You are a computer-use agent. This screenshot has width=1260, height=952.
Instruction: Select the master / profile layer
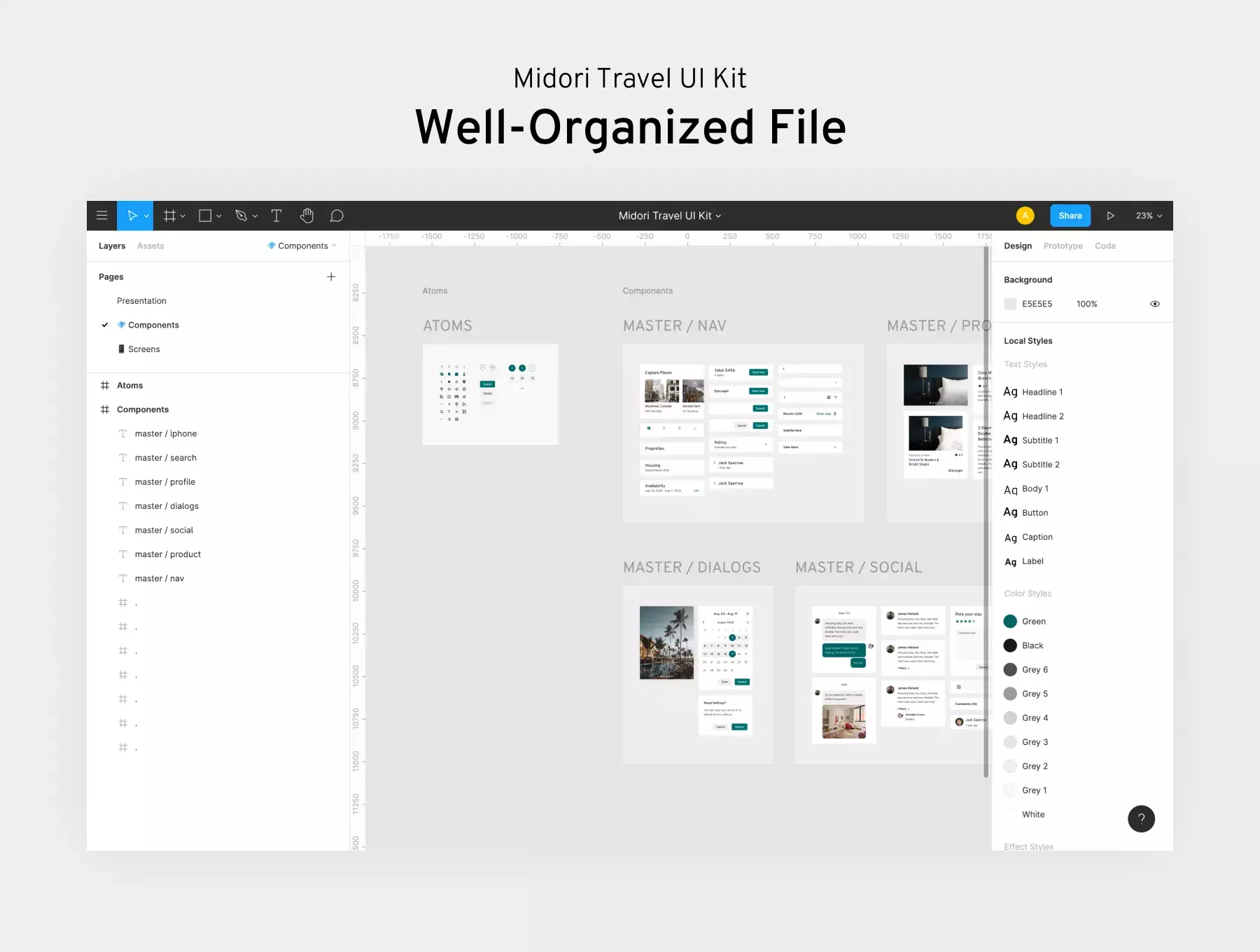pyautogui.click(x=165, y=482)
